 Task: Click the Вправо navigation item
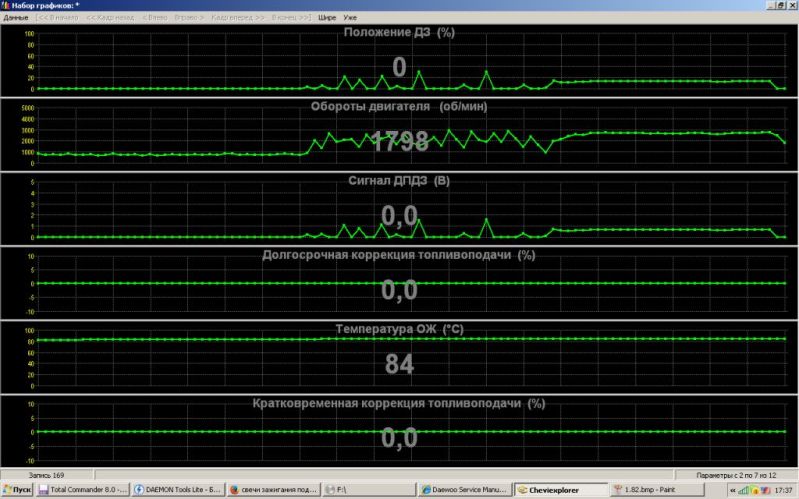(189, 18)
